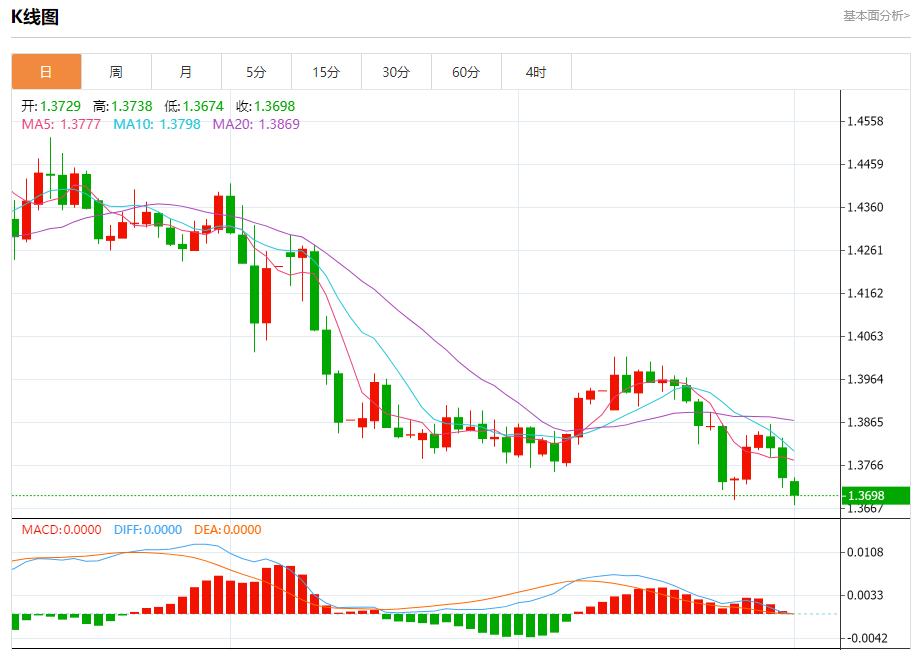This screenshot has width=916, height=650.
Task: Click the 1.3766 price axis label
Action: [x=865, y=465]
